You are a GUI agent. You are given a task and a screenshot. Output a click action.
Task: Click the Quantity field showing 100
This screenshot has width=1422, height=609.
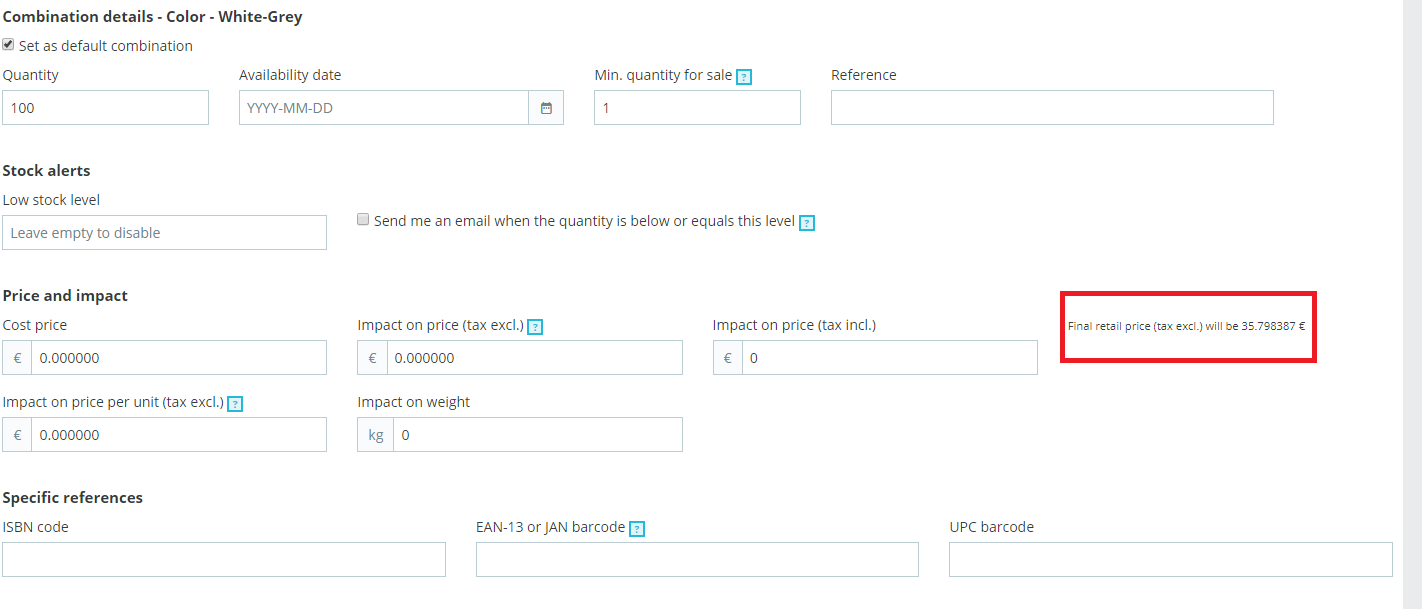pyautogui.click(x=105, y=108)
